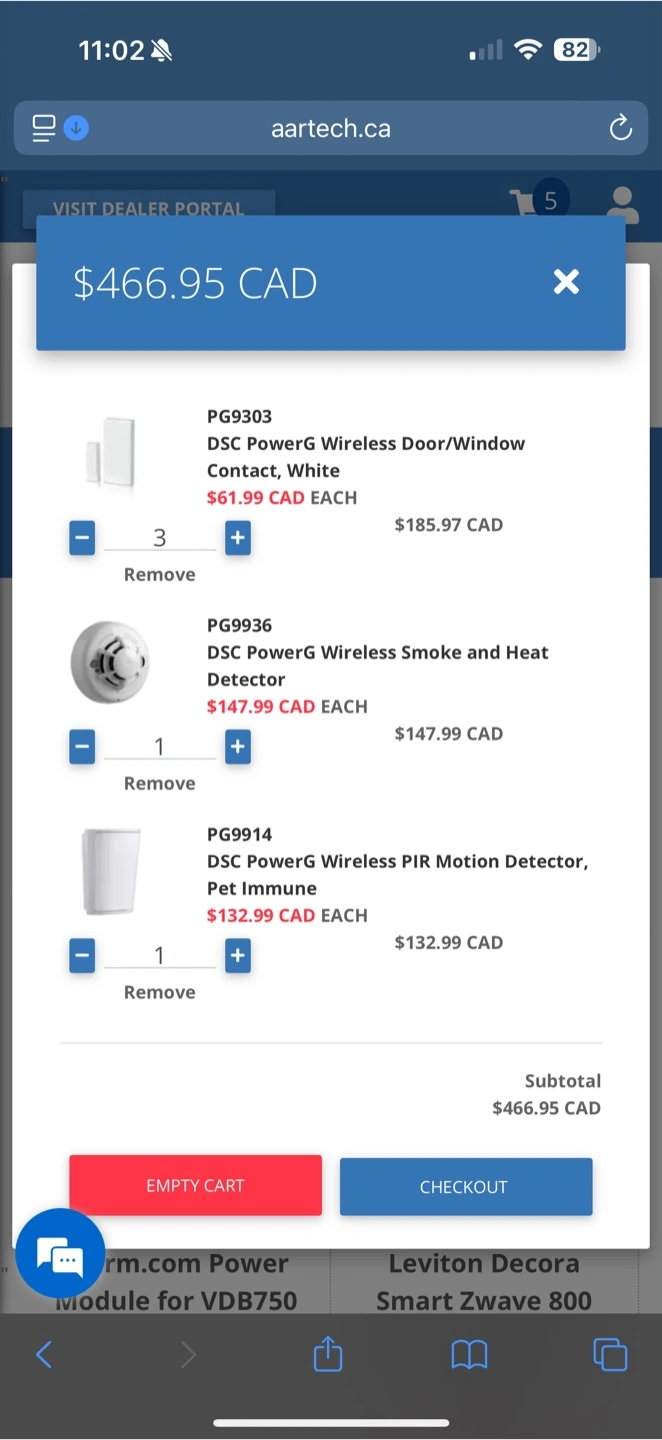The height and width of the screenshot is (1440, 662).
Task: Go back to previous page
Action: 44,1355
